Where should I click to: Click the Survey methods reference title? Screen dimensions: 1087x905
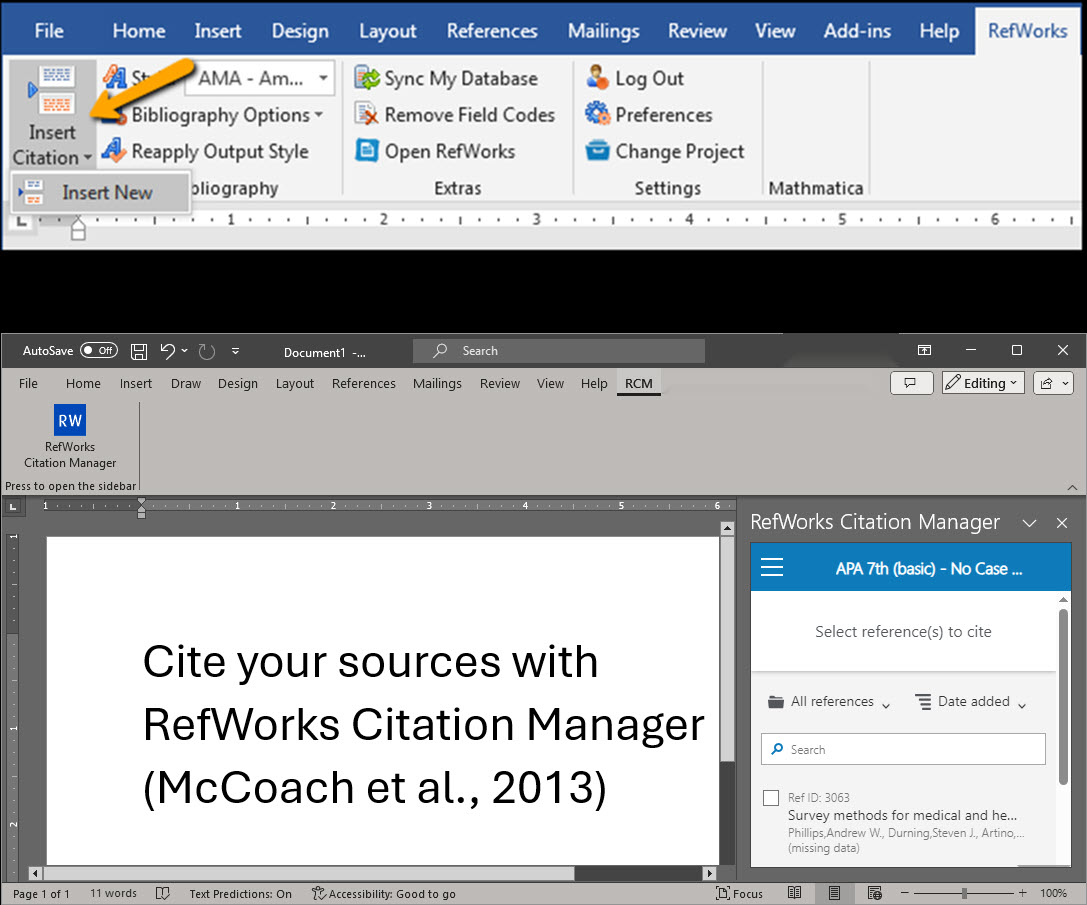902,816
